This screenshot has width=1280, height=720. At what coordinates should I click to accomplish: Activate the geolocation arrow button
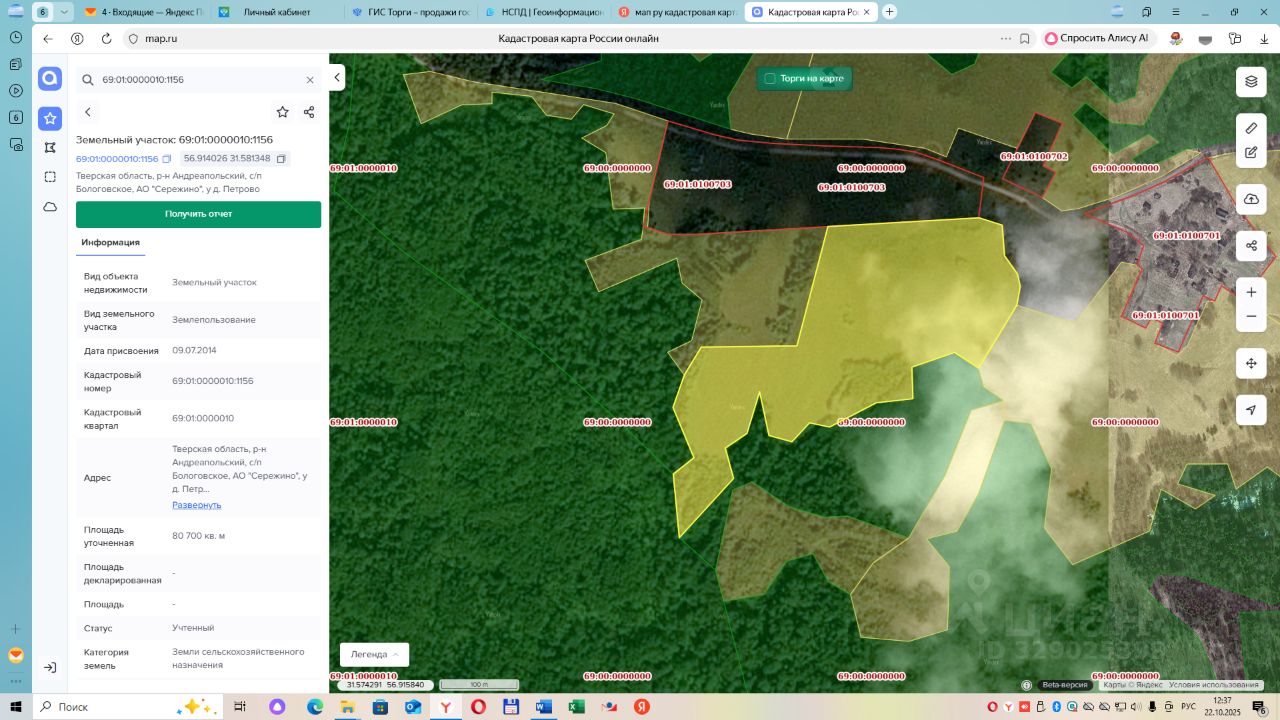tap(1251, 410)
